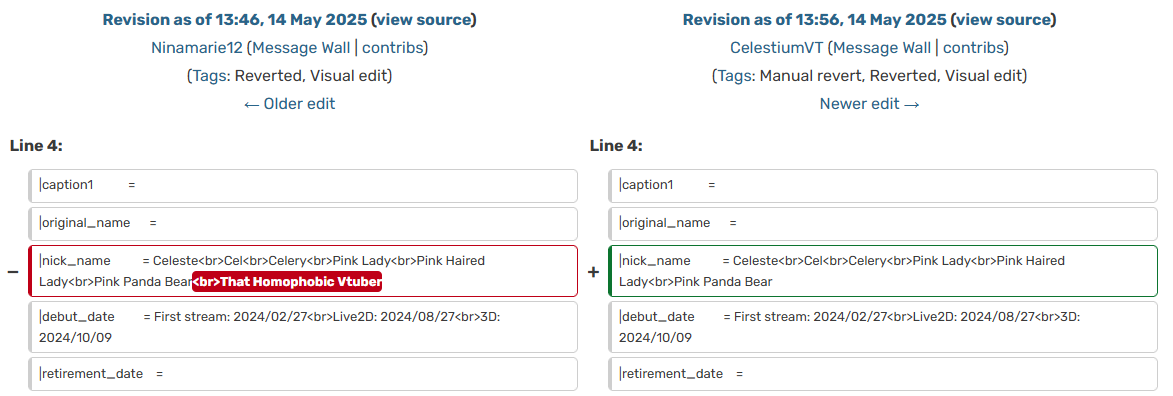View Ninamarie12's contribs

tap(393, 48)
